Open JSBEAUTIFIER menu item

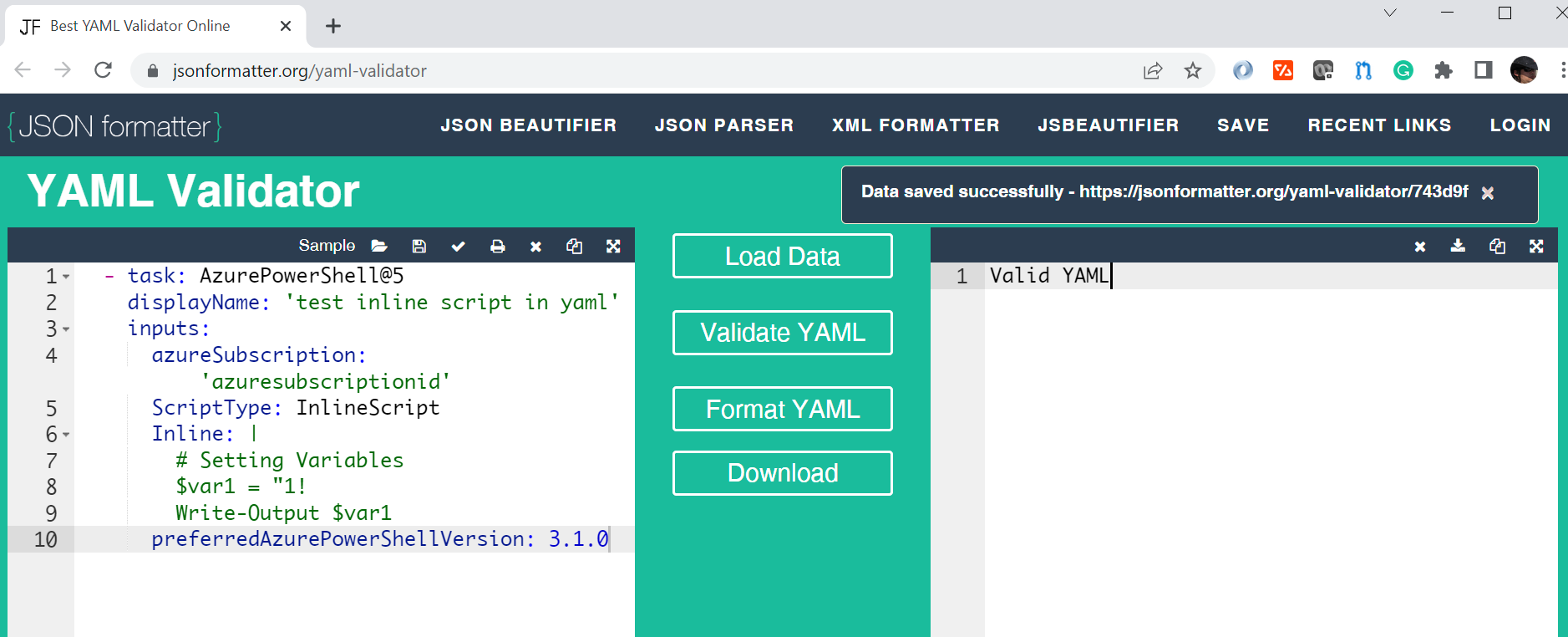[1109, 125]
